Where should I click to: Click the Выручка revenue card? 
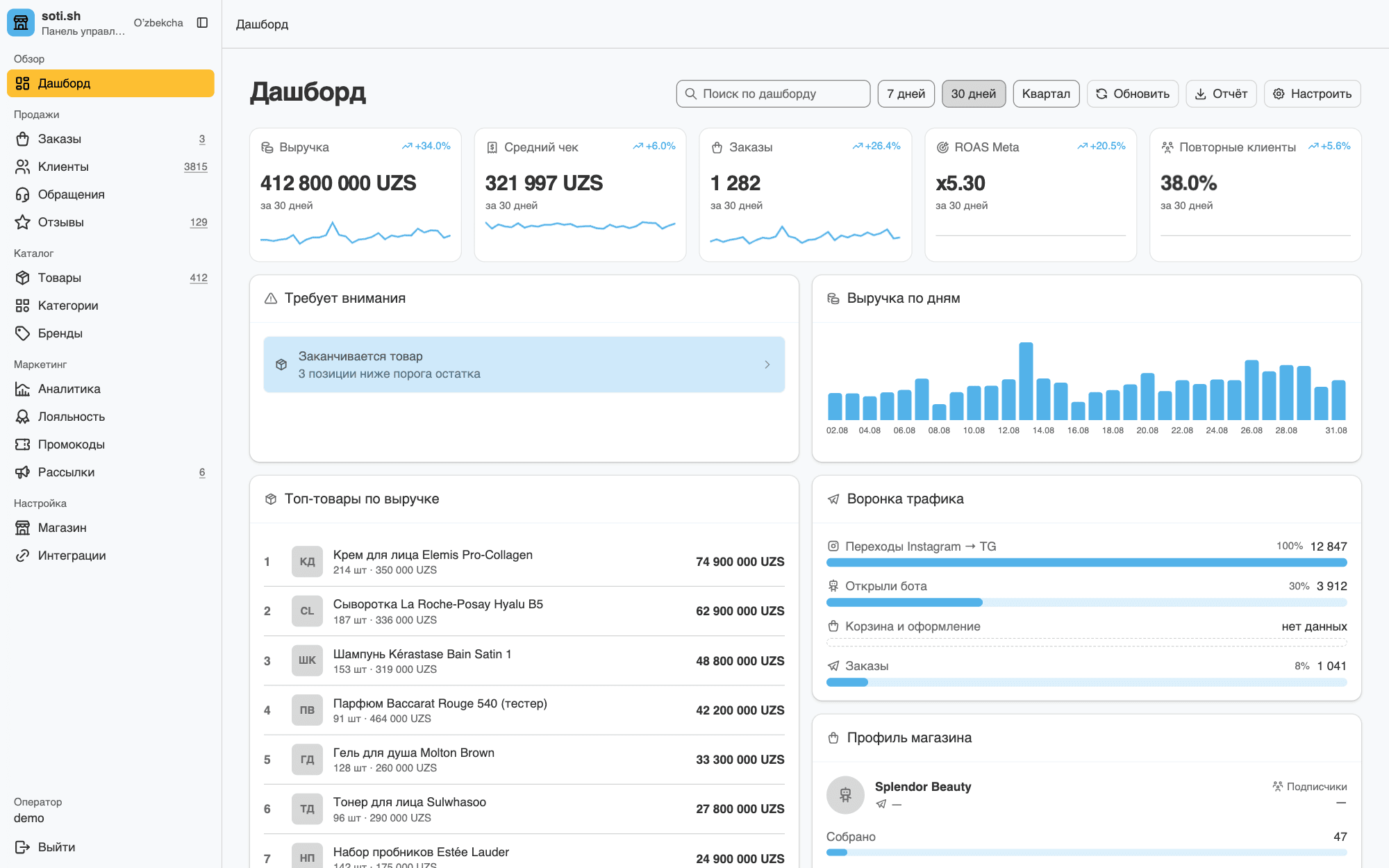355,194
